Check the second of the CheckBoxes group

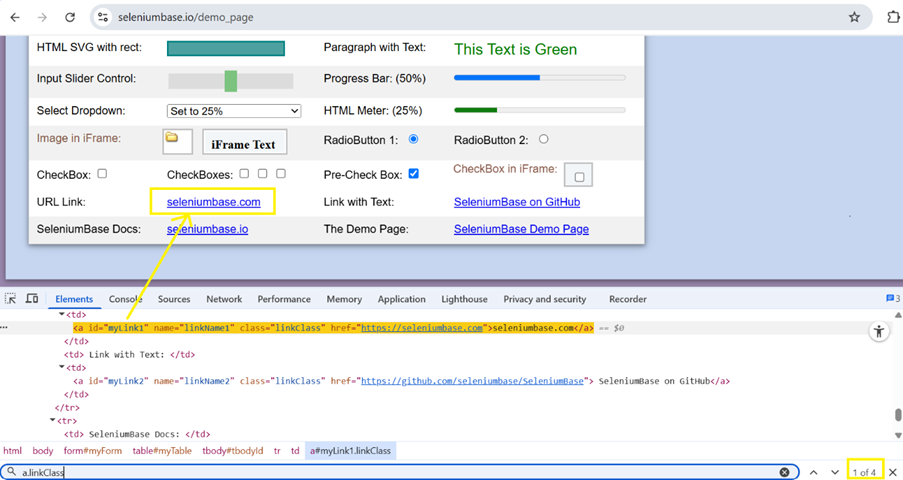point(263,173)
